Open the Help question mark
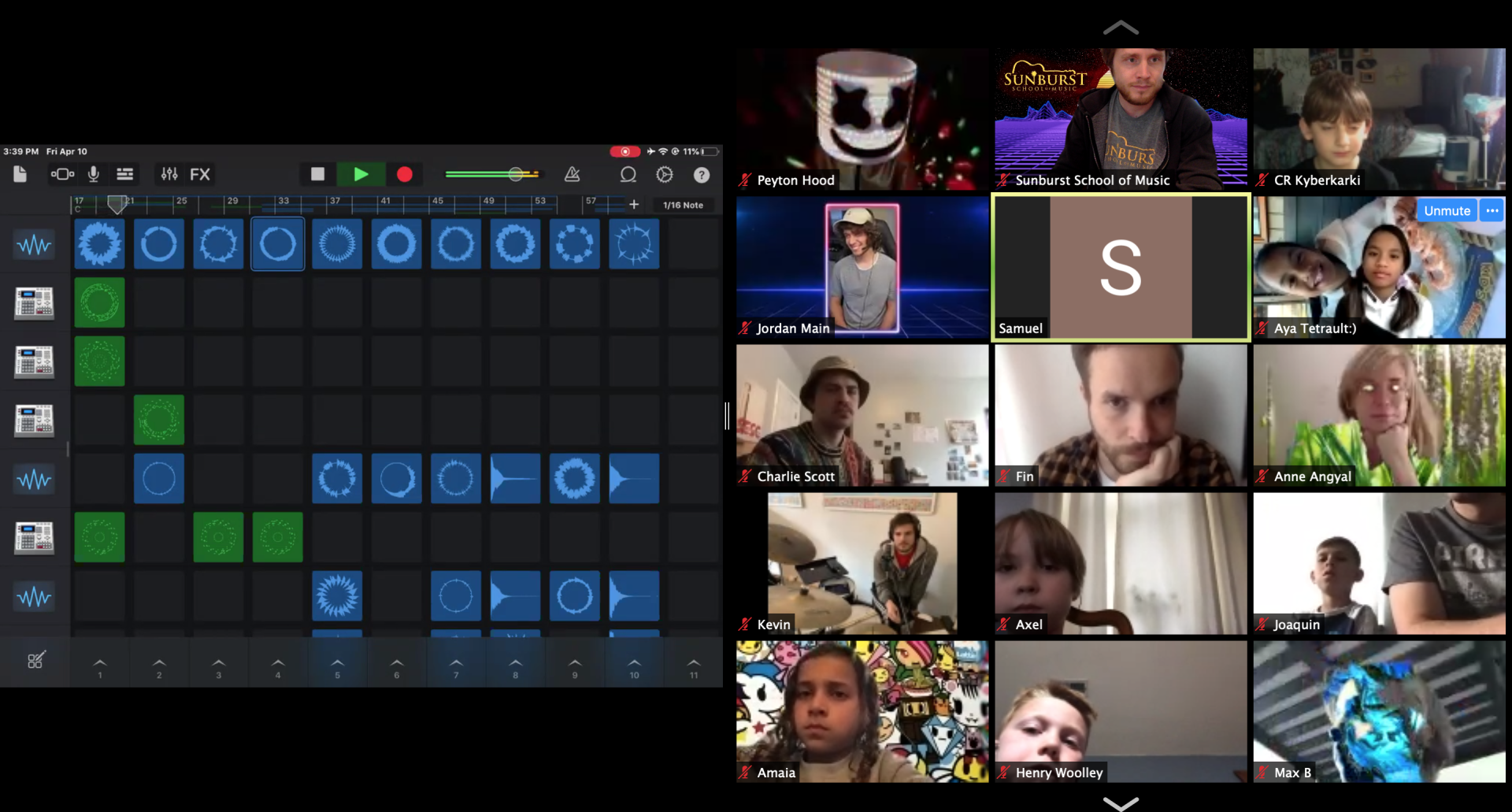Image resolution: width=1512 pixels, height=812 pixels. click(x=702, y=175)
